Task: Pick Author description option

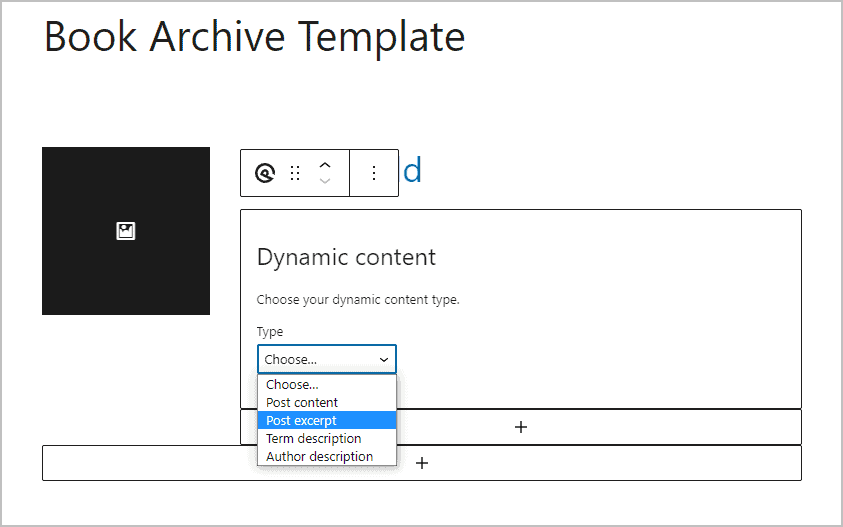Action: pyautogui.click(x=327, y=457)
